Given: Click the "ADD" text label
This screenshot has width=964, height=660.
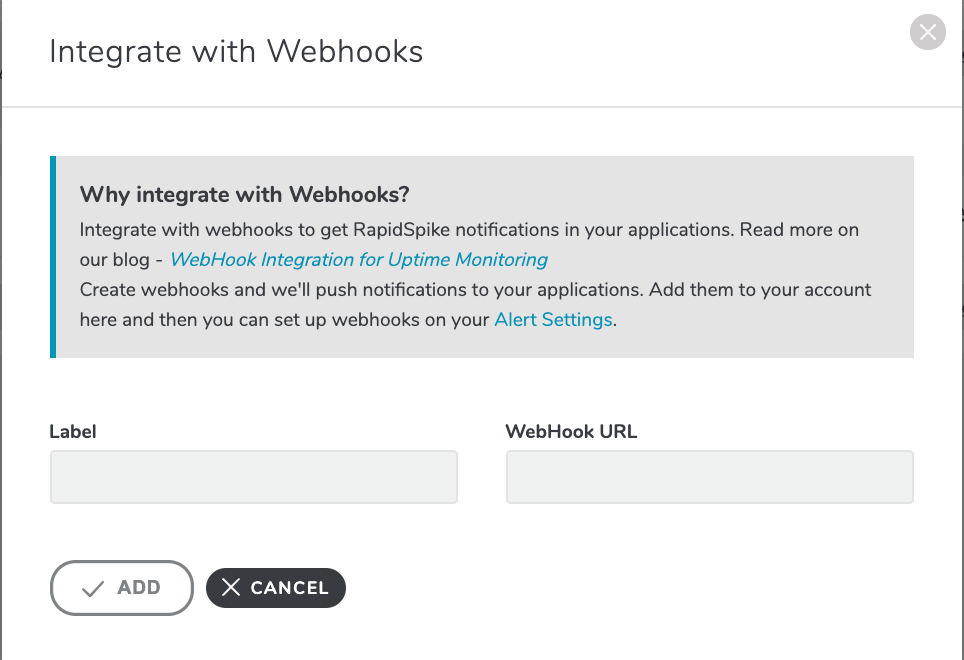Looking at the screenshot, I should point(139,587).
